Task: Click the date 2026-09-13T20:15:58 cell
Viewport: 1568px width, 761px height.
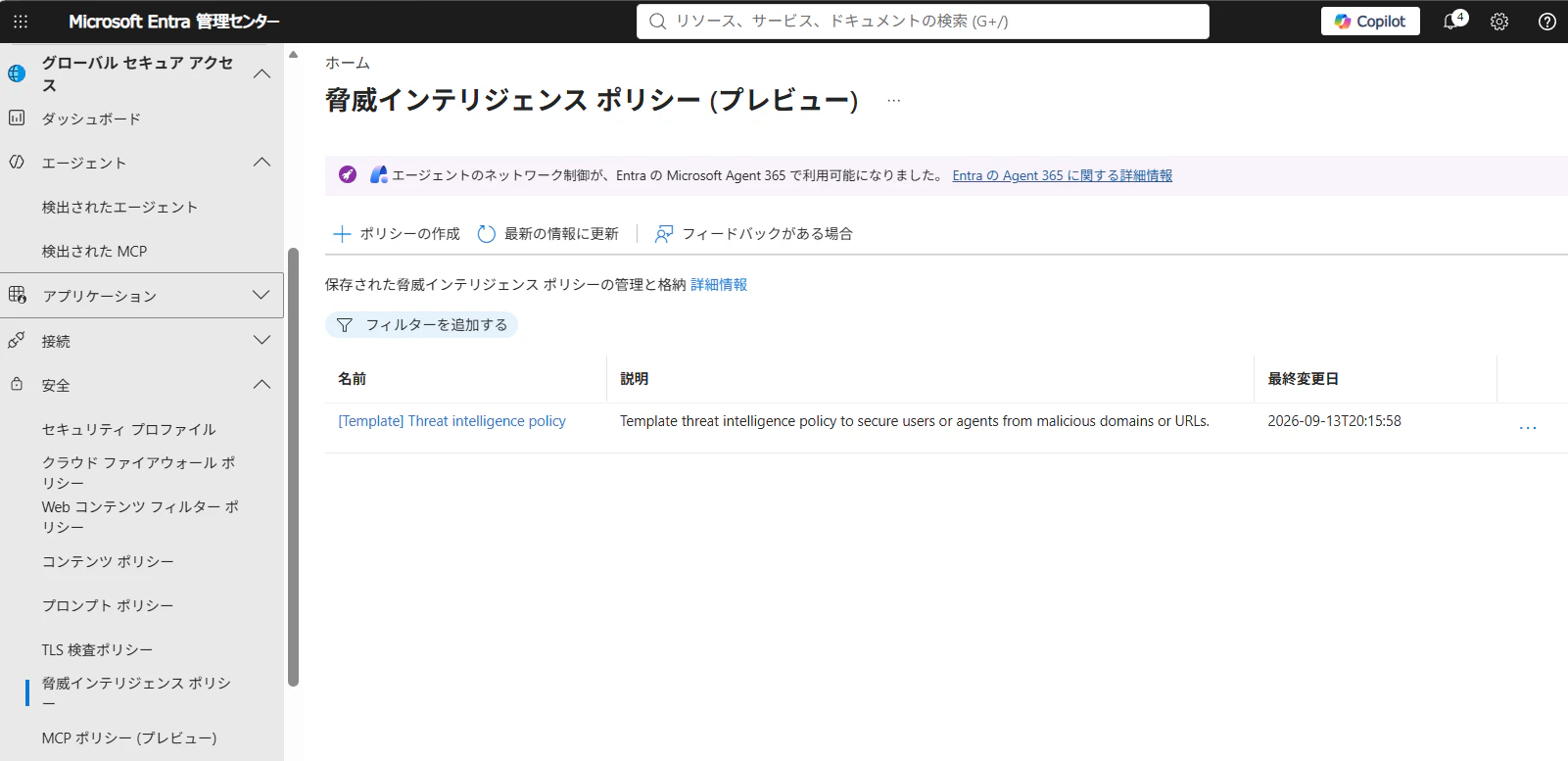Action: coord(1334,421)
